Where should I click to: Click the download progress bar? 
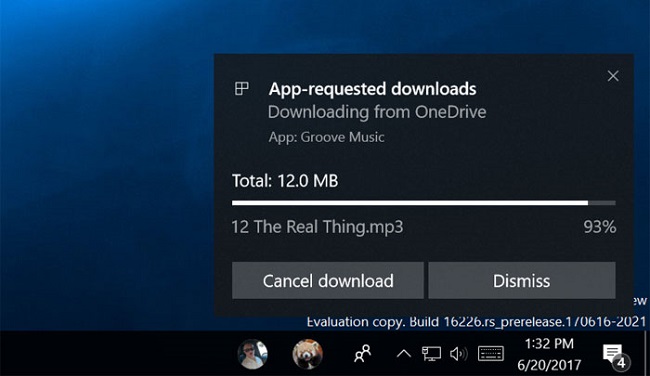tap(424, 203)
